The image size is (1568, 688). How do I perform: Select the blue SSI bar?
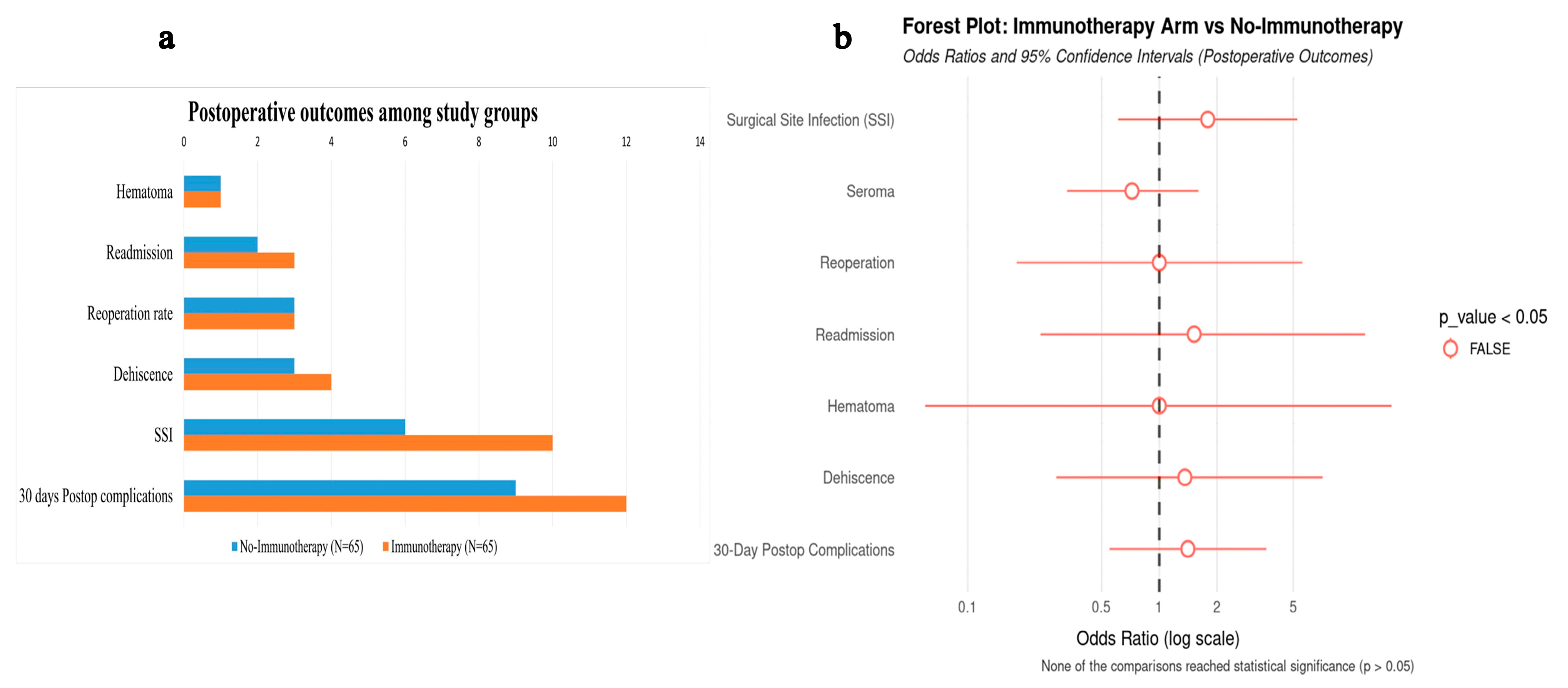(x=294, y=427)
